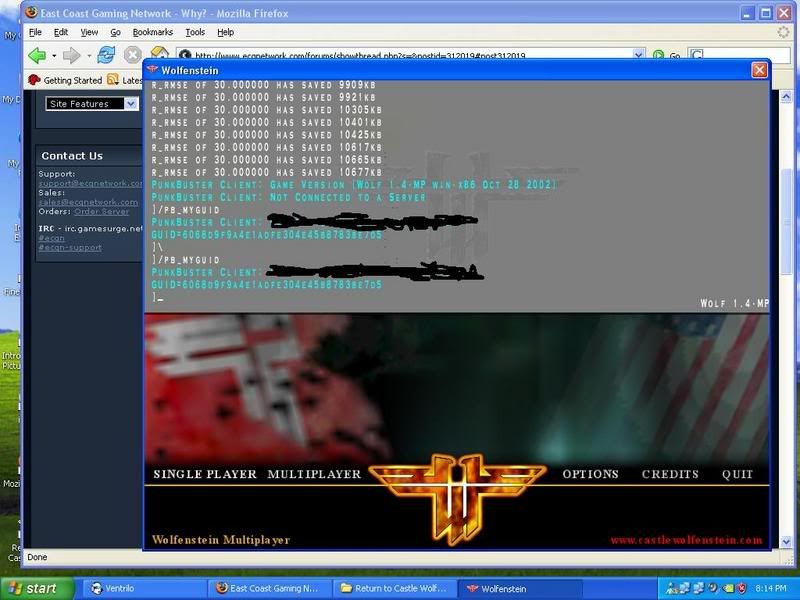
Task: Open Options in Wolfenstein menu
Action: tap(590, 474)
